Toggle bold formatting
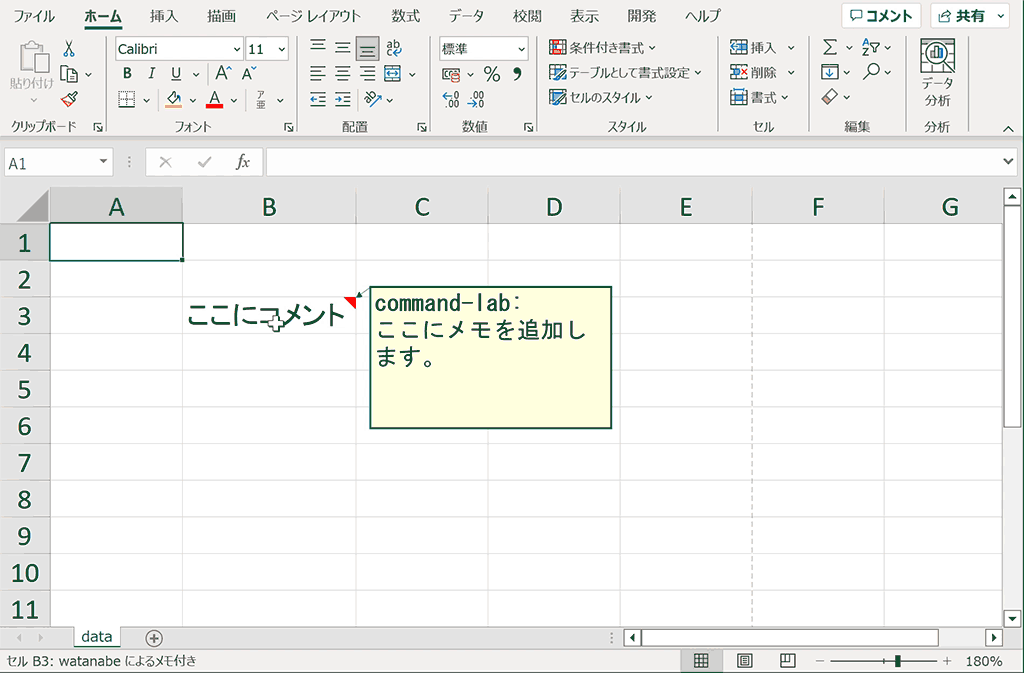Image resolution: width=1024 pixels, height=673 pixels. coord(127,74)
